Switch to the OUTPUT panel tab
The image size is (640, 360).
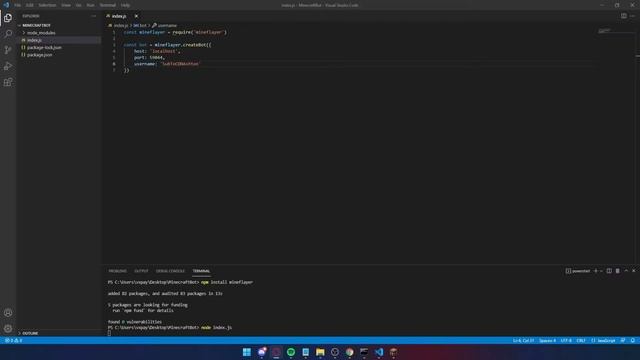click(141, 271)
